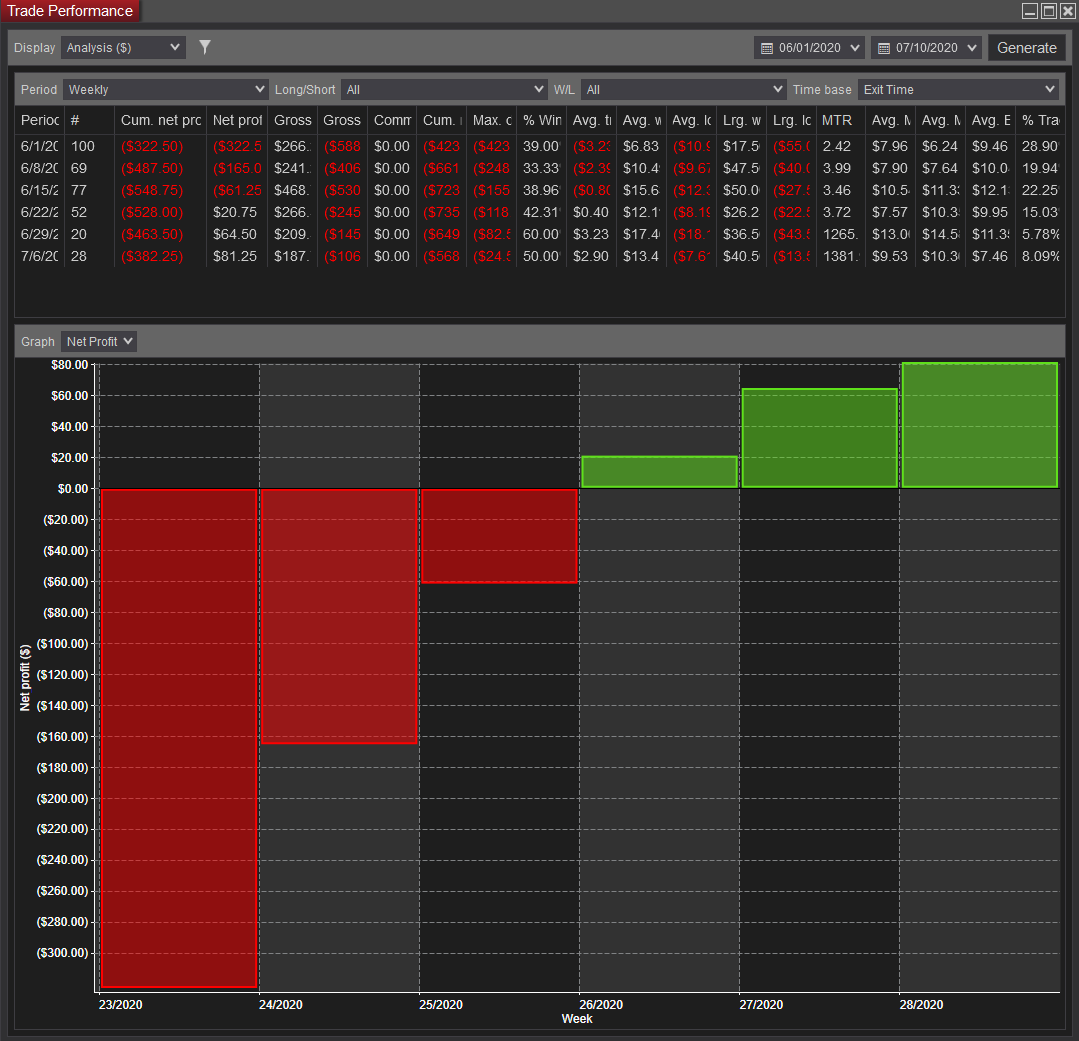Image resolution: width=1079 pixels, height=1041 pixels.
Task: Close the Trade Performance window
Action: (x=1067, y=10)
